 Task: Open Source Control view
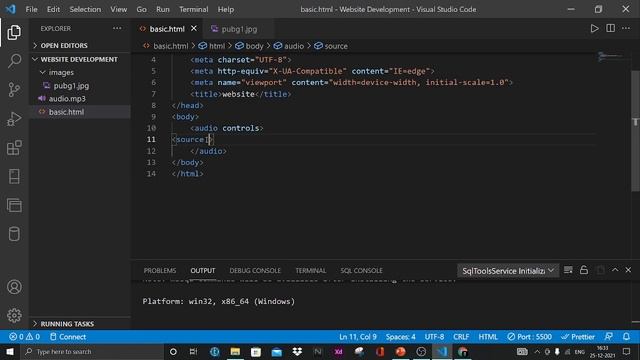[x=14, y=89]
